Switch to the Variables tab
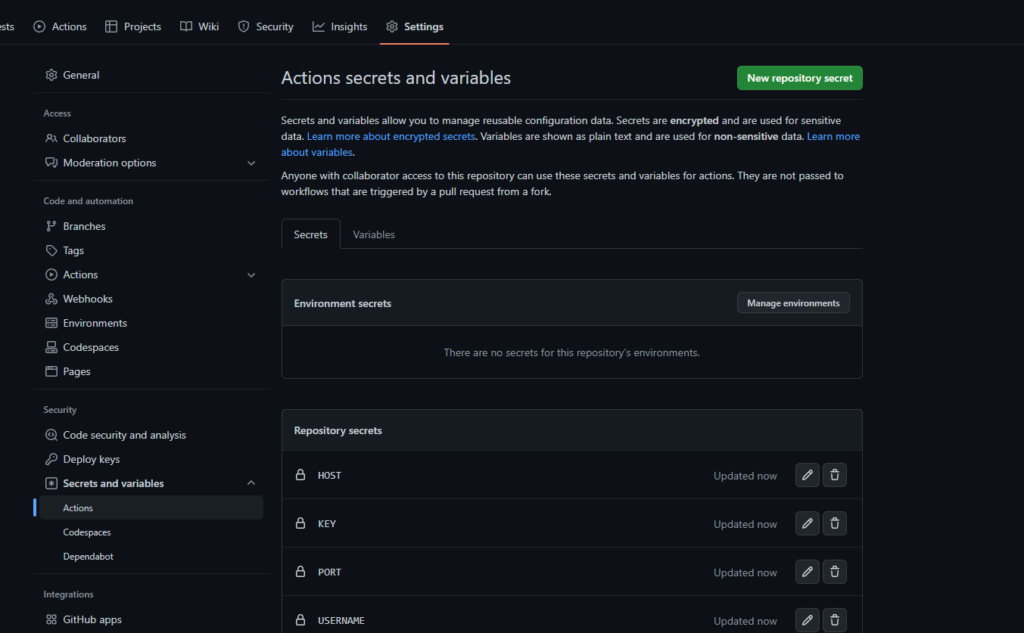 coord(374,234)
